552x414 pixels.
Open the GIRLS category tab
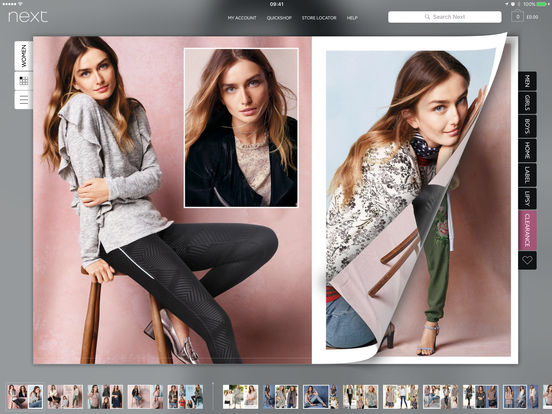coord(527,103)
